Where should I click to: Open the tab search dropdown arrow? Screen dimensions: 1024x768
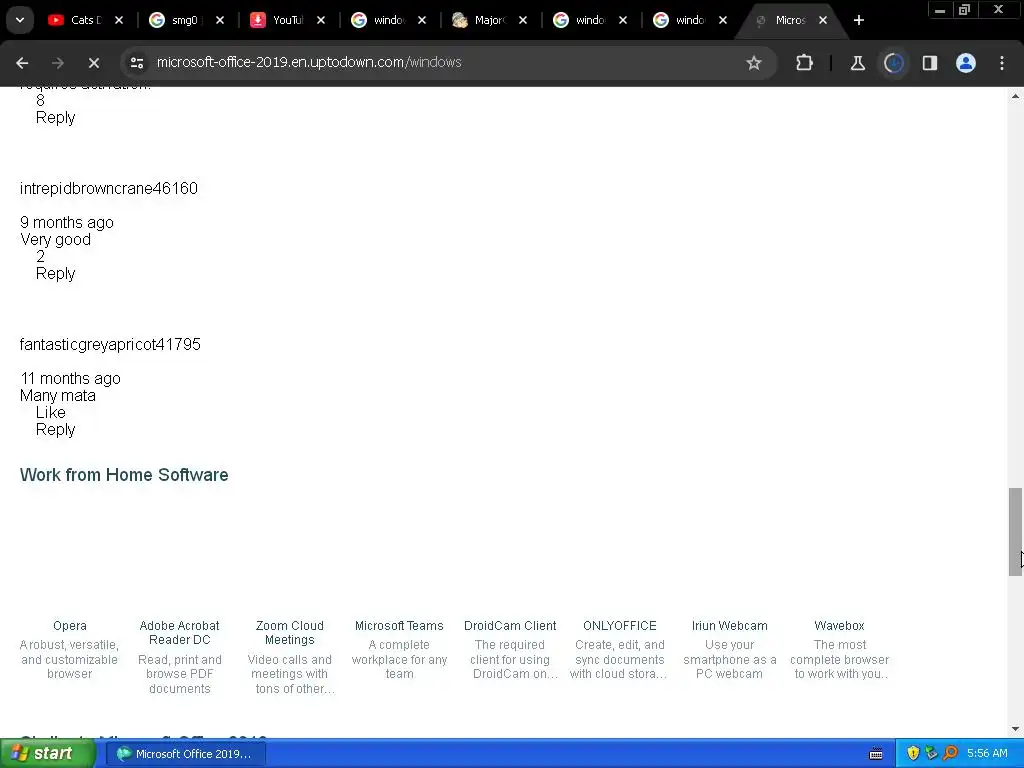[x=20, y=20]
